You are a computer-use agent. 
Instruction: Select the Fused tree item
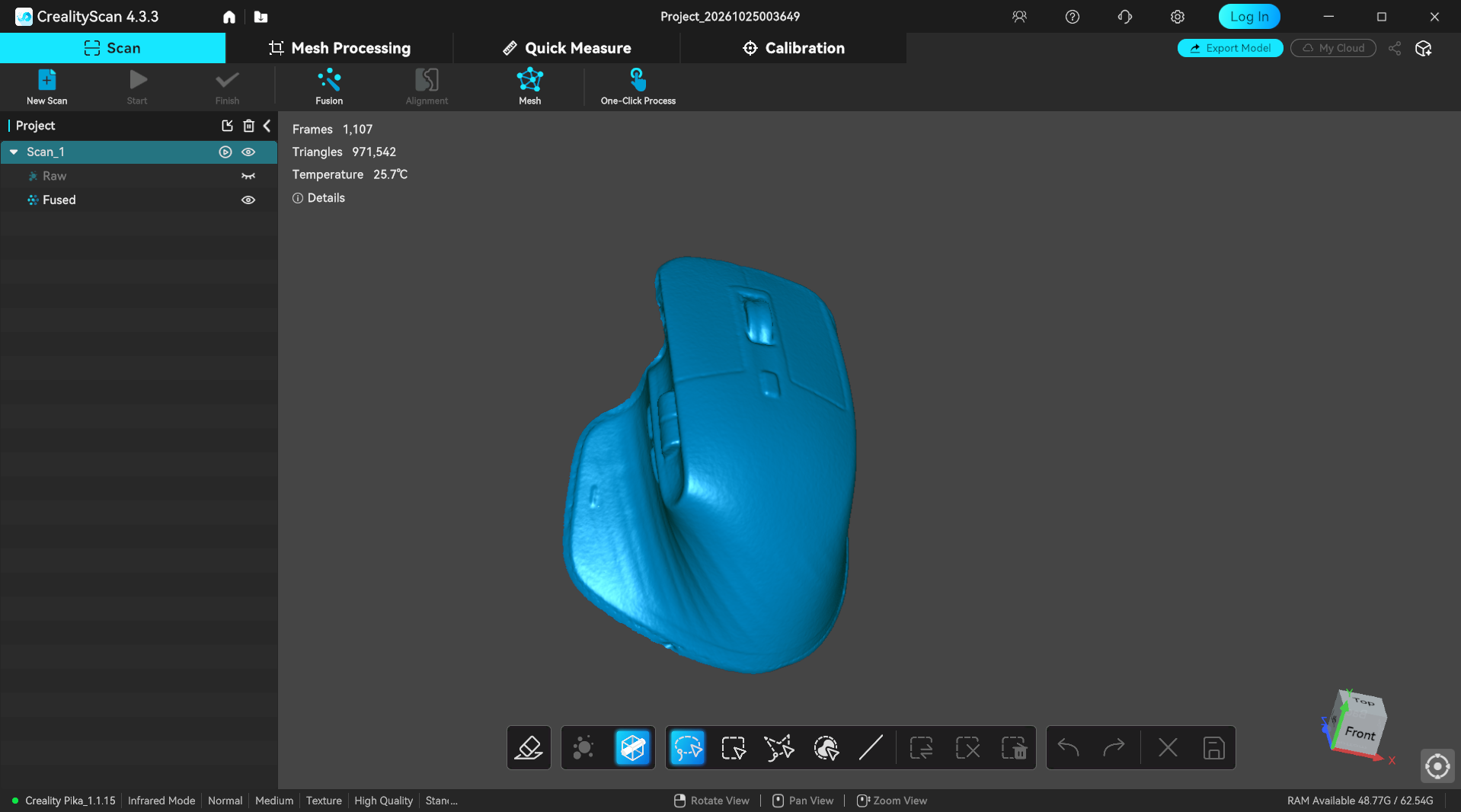139,200
